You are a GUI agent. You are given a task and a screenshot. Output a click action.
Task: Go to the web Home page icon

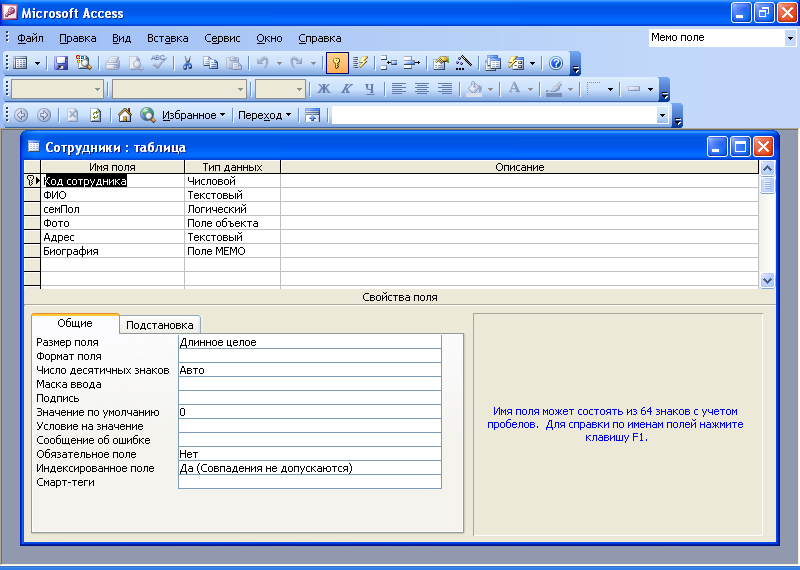tap(124, 115)
